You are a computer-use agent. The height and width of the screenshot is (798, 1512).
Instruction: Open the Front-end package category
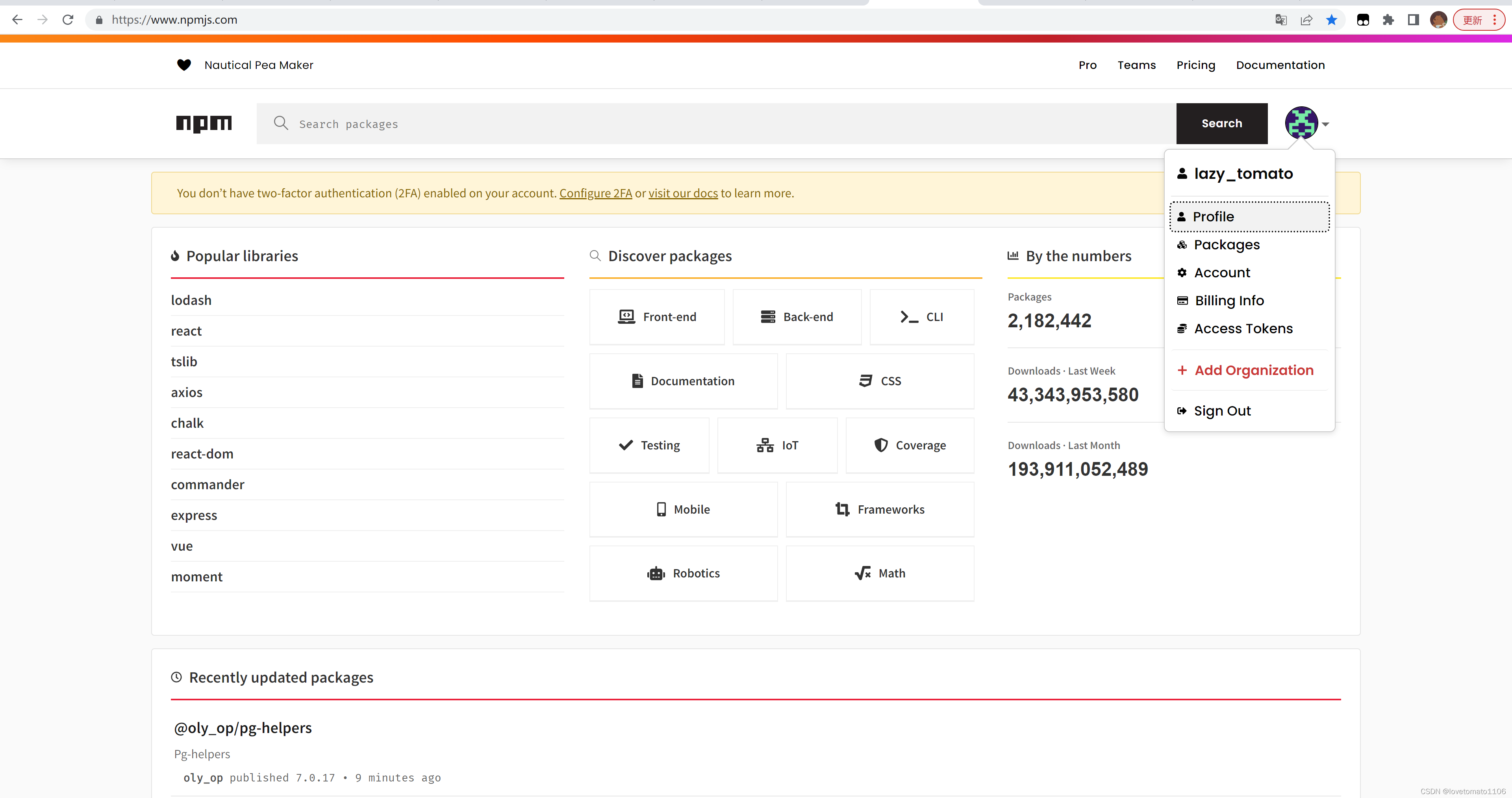click(x=657, y=317)
